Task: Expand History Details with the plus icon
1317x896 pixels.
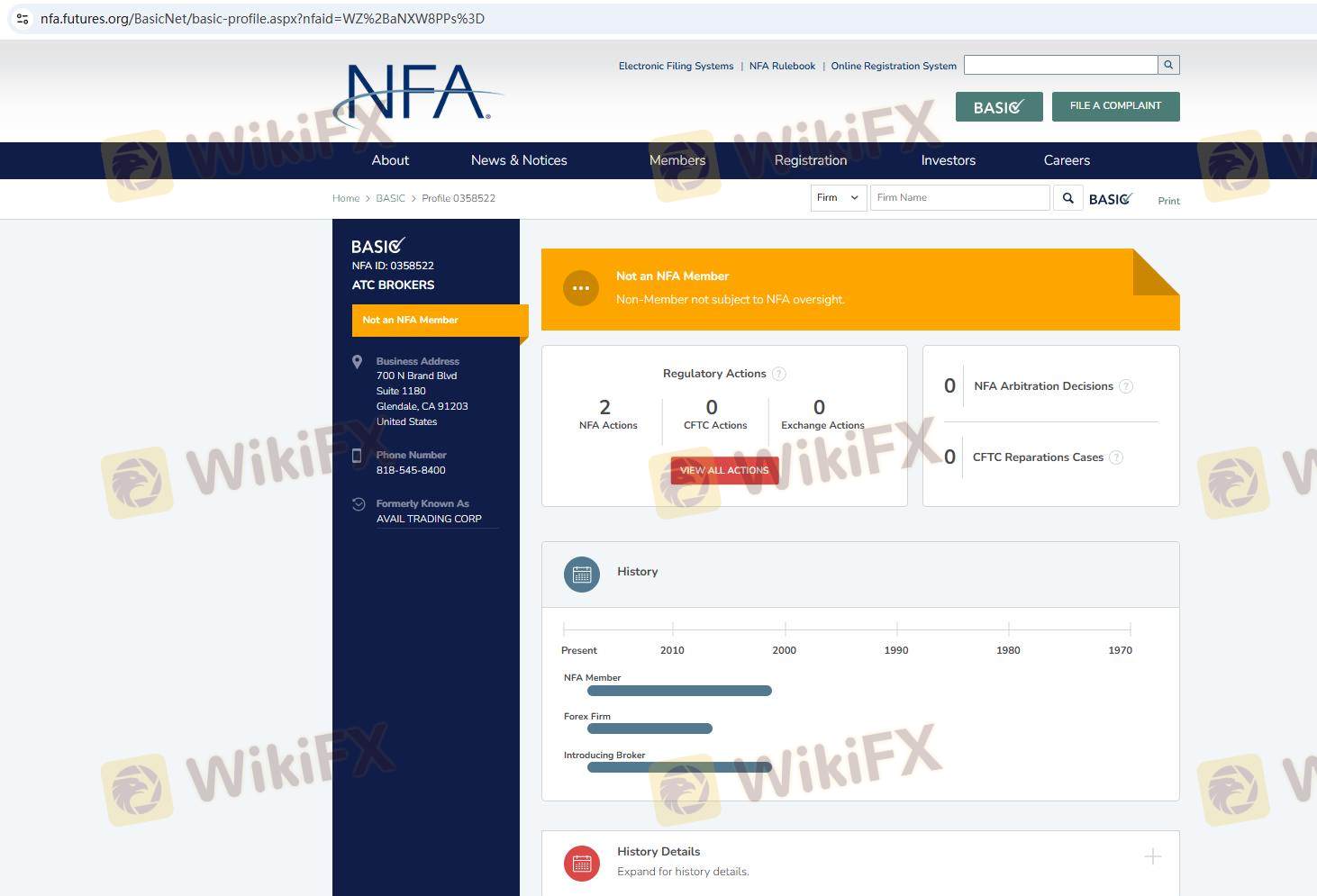Action: coord(1152,856)
